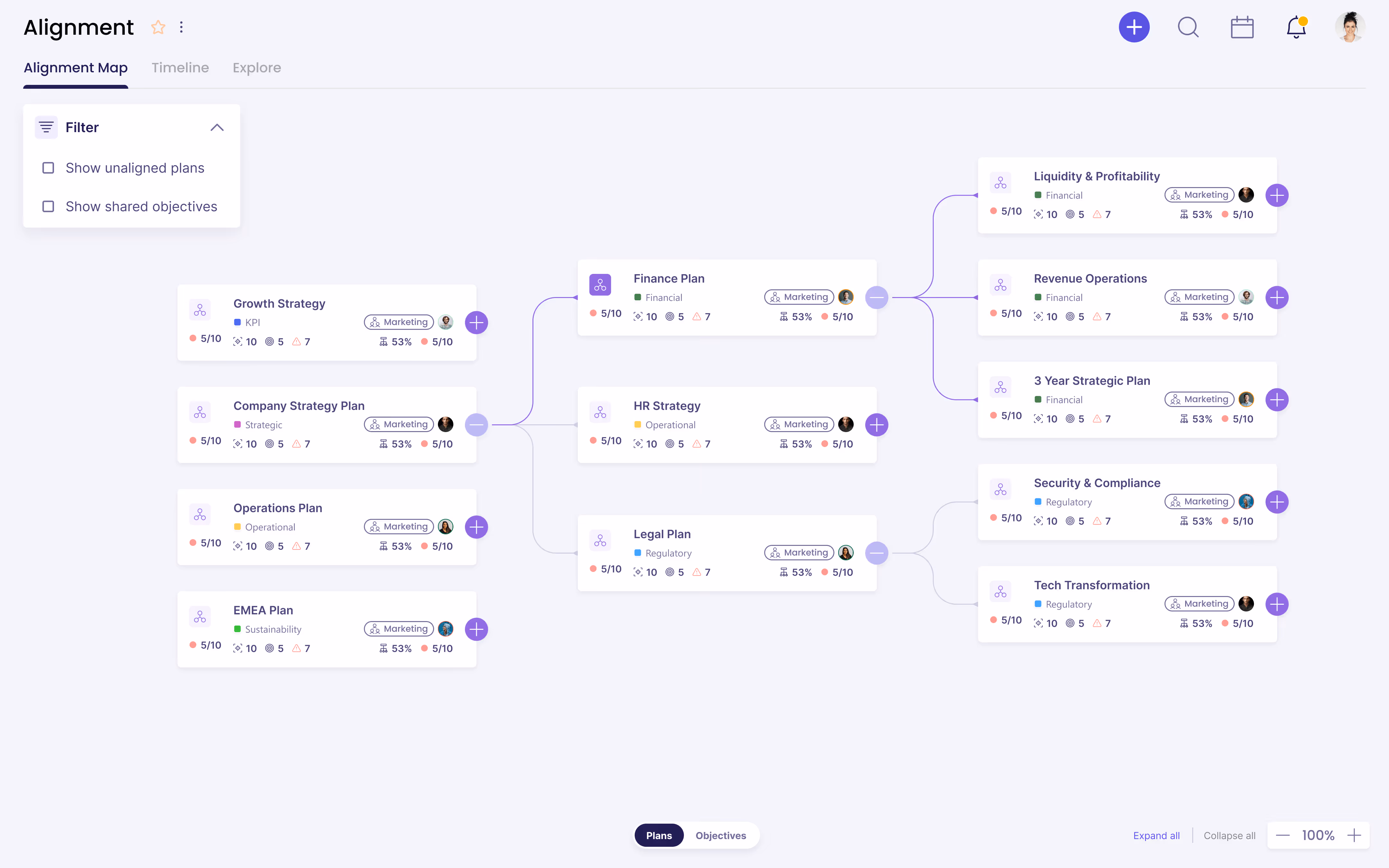Add a child plan to Finance Plan
This screenshot has width=1389, height=868.
click(x=876, y=297)
